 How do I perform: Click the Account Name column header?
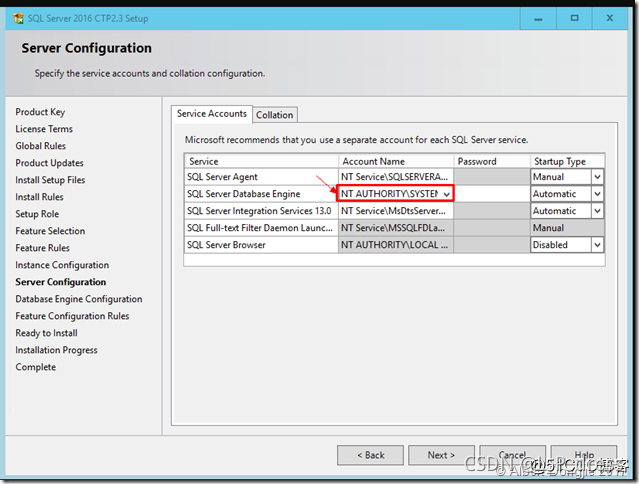(x=396, y=161)
